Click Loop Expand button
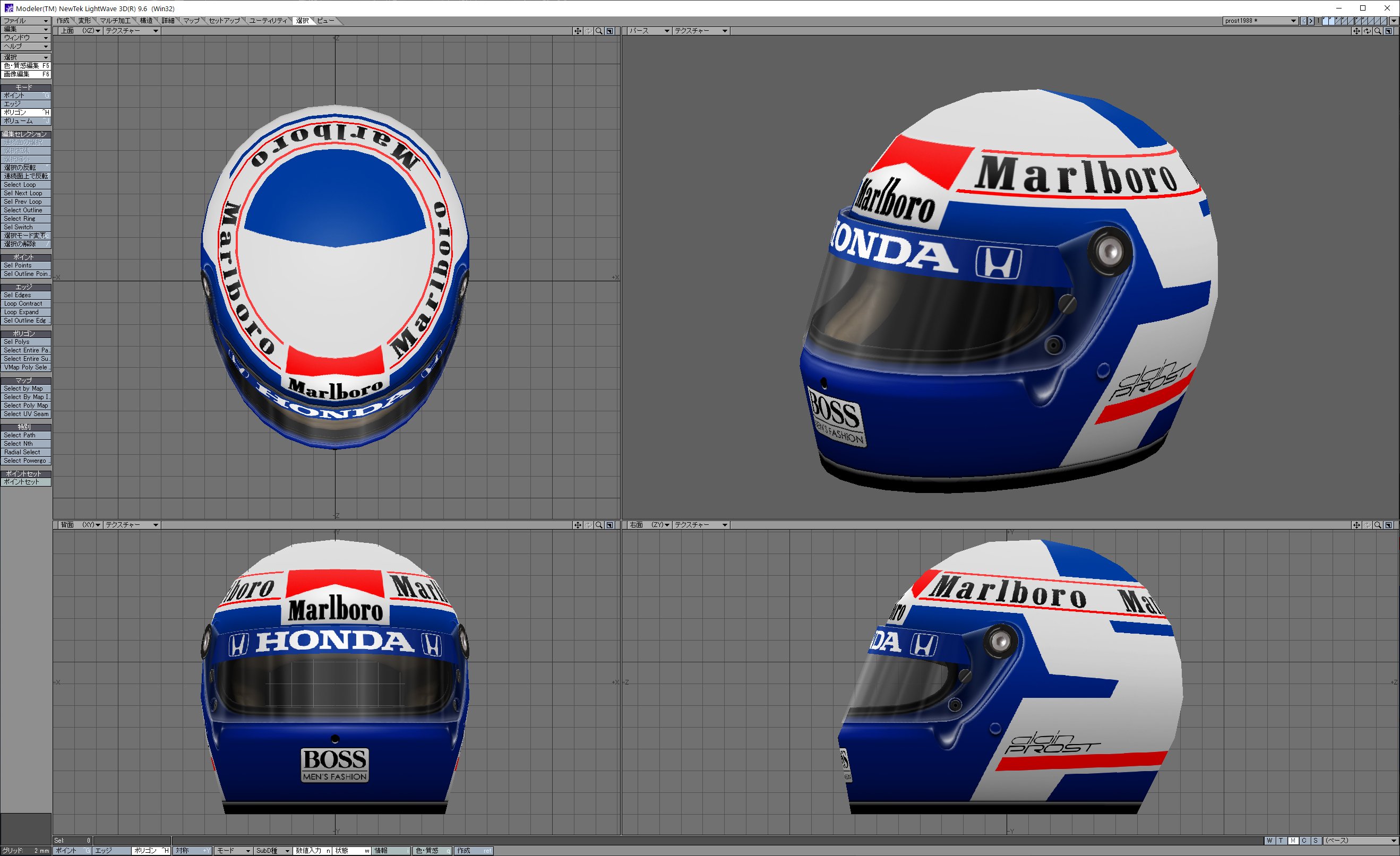This screenshot has width=1400, height=856. tap(25, 313)
